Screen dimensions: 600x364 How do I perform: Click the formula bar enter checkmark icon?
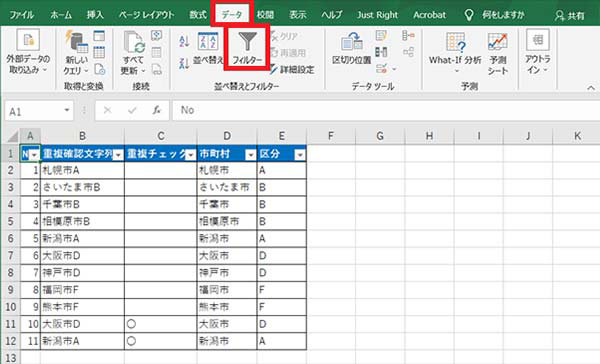click(x=132, y=110)
